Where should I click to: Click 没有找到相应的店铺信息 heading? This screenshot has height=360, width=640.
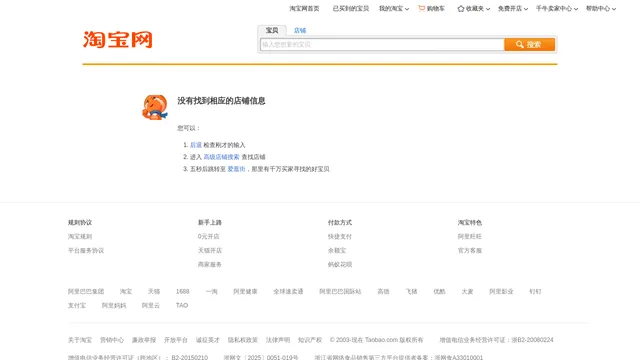coord(221,101)
